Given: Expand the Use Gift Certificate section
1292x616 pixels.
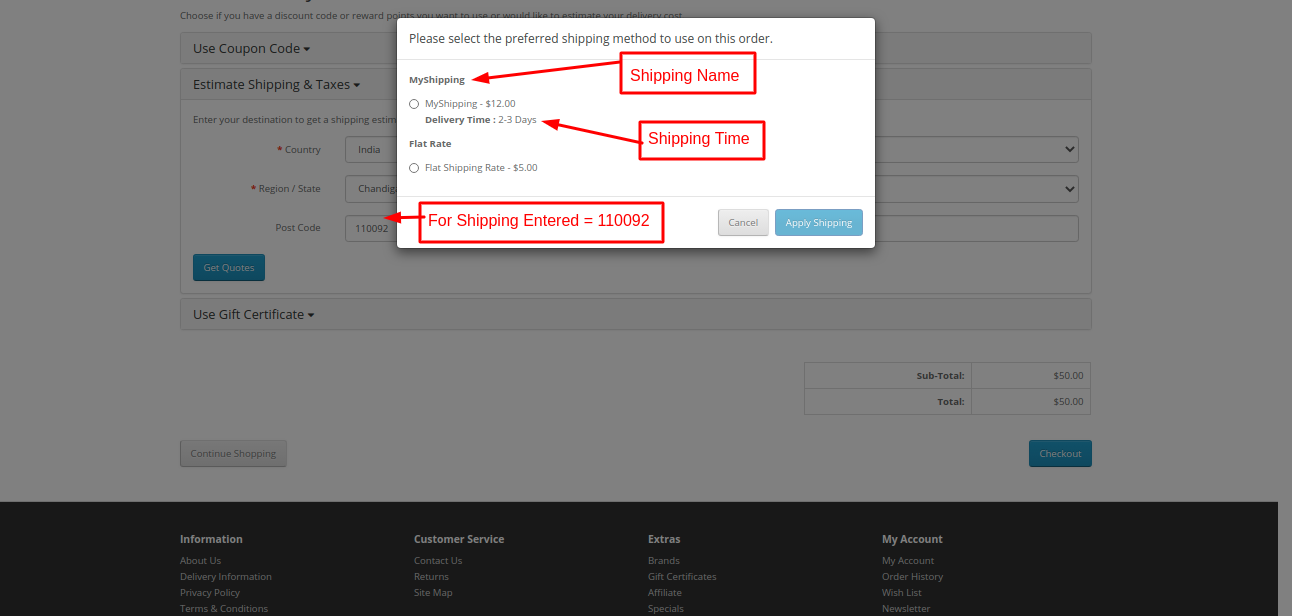Looking at the screenshot, I should pos(253,314).
